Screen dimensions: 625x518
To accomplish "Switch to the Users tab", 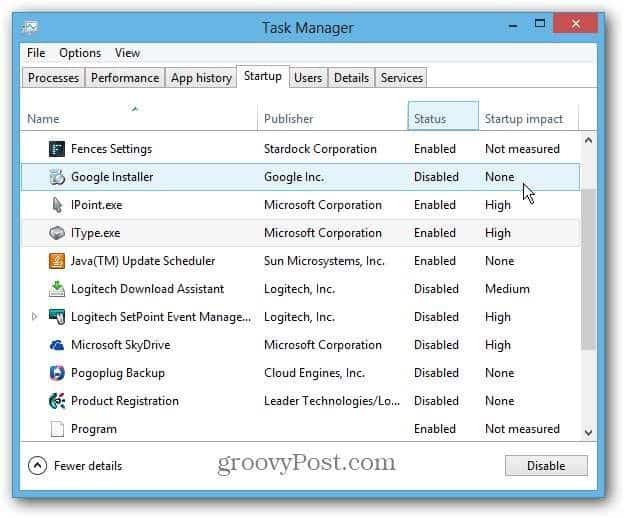I will tap(308, 78).
